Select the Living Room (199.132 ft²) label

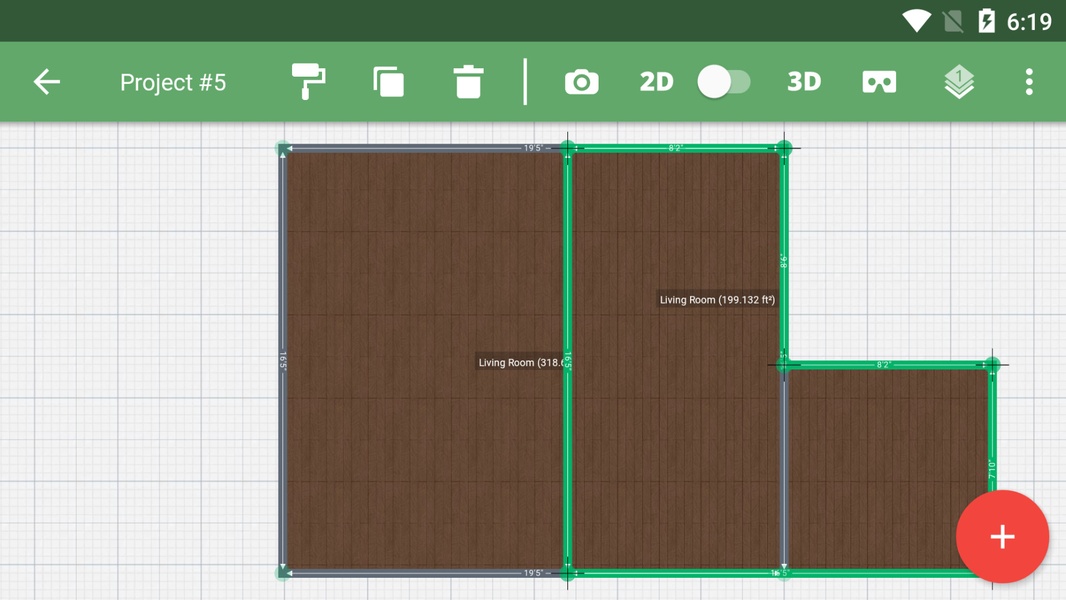[x=717, y=300]
